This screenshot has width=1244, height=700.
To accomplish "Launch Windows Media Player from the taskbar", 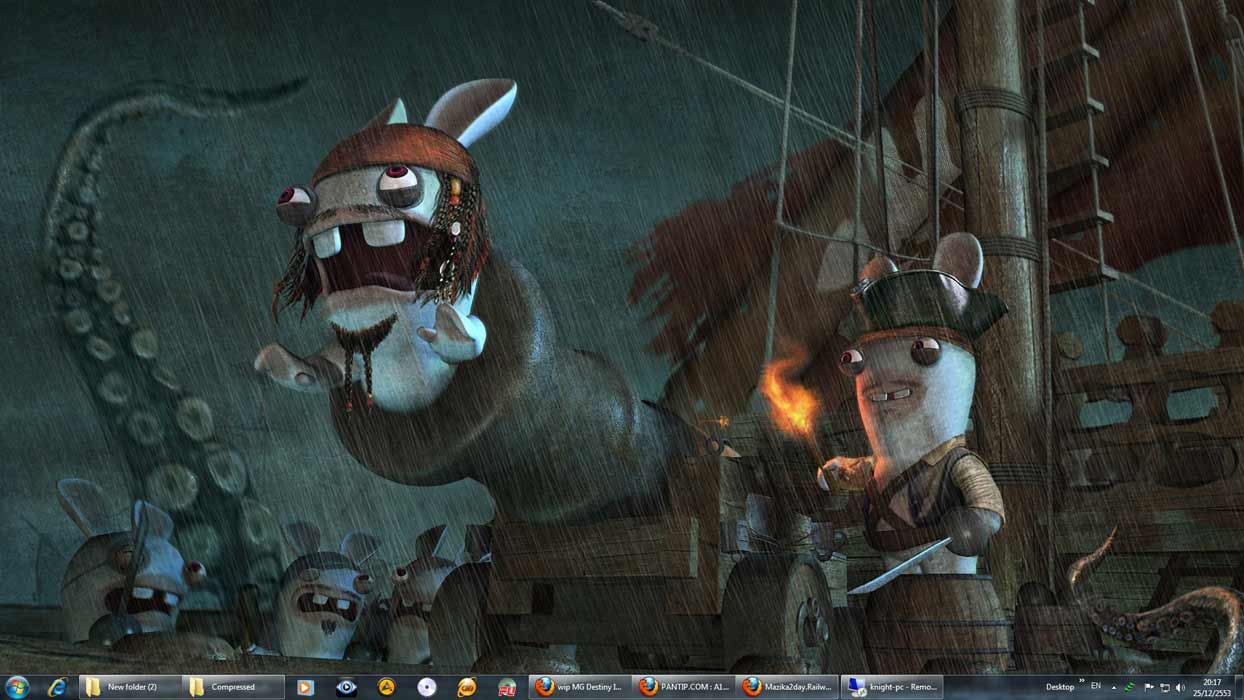I will pyautogui.click(x=306, y=687).
